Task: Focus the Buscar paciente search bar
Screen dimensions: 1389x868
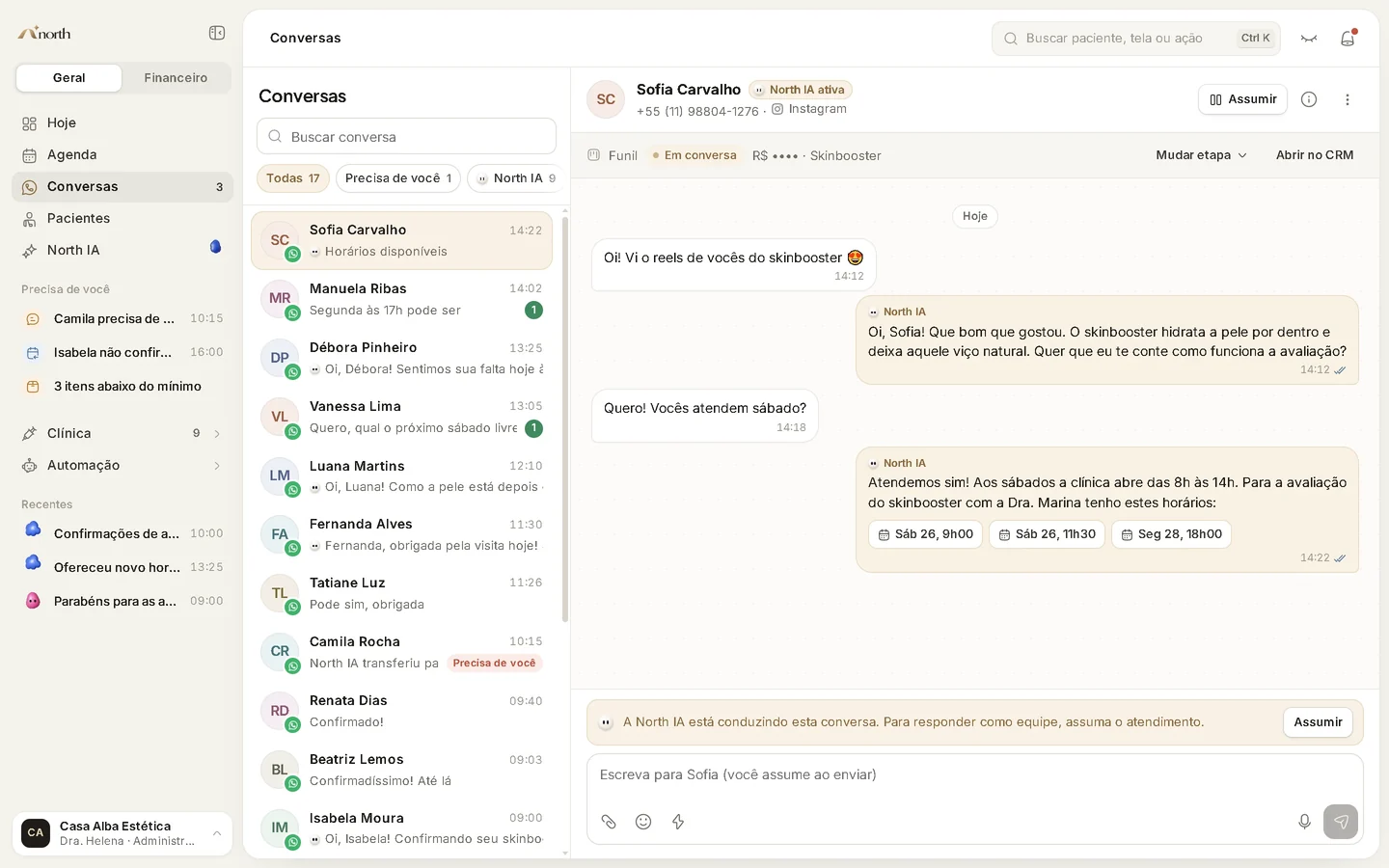Action: point(1135,39)
